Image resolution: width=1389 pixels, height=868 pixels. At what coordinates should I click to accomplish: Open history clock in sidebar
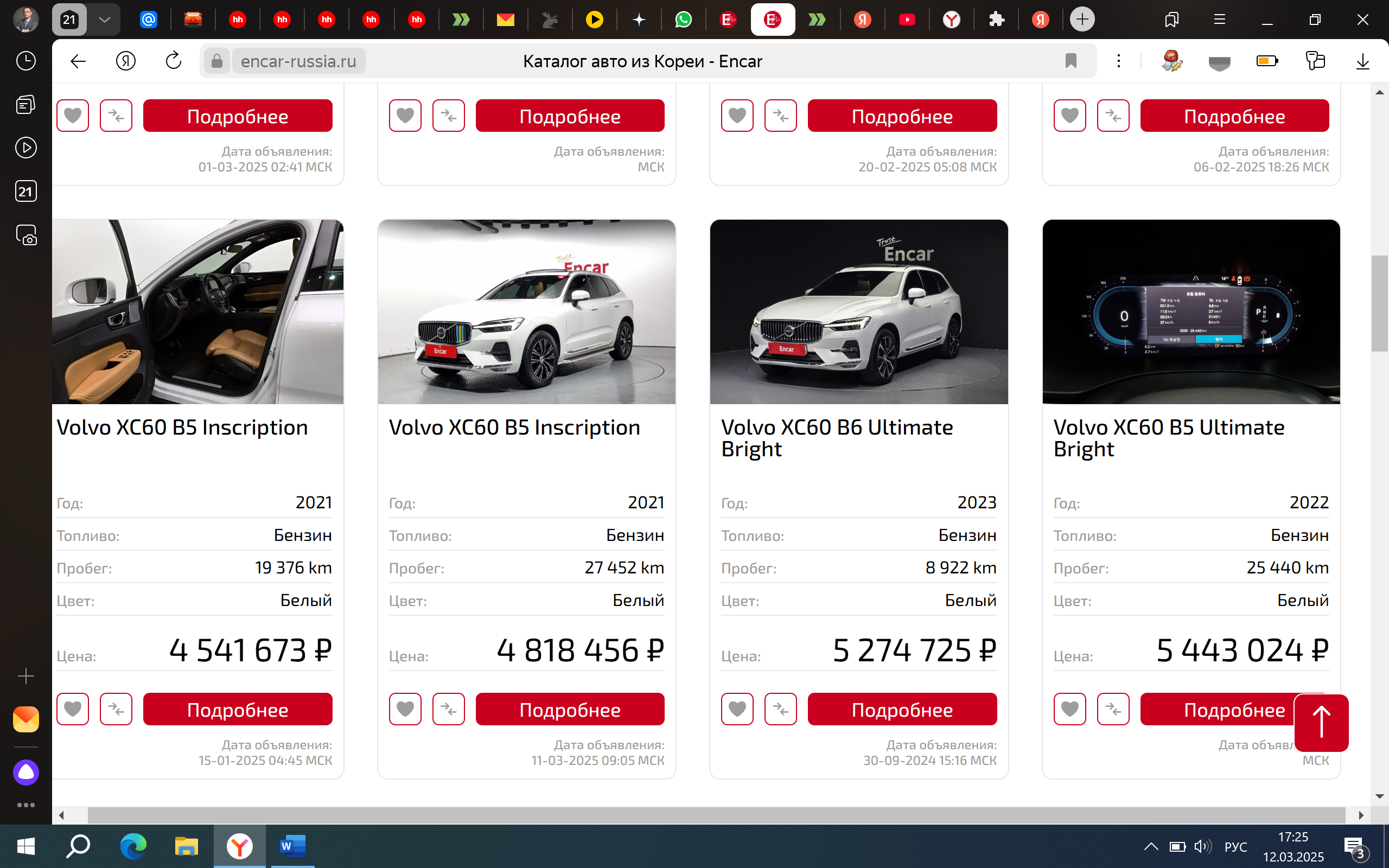pos(26,61)
